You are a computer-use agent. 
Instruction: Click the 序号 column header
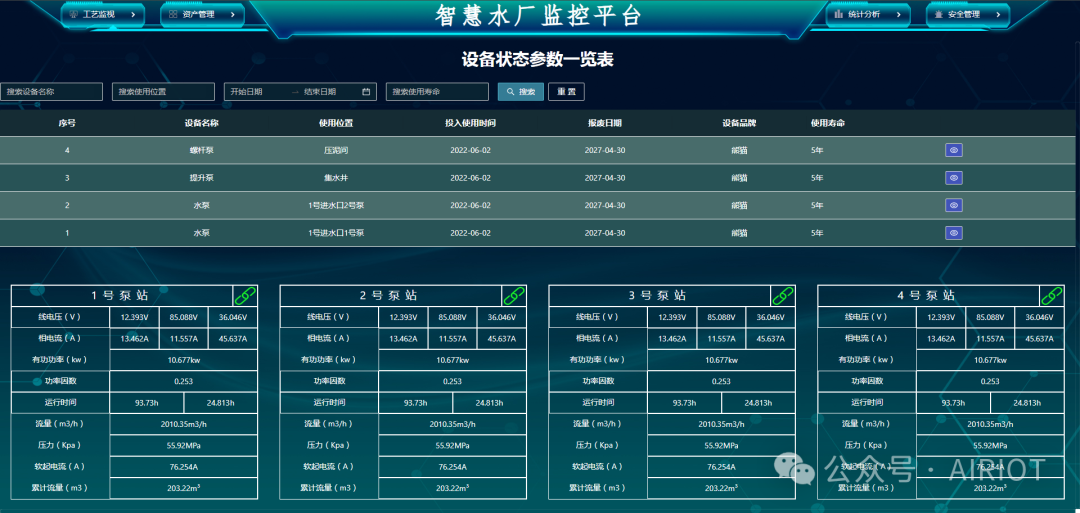(67, 123)
